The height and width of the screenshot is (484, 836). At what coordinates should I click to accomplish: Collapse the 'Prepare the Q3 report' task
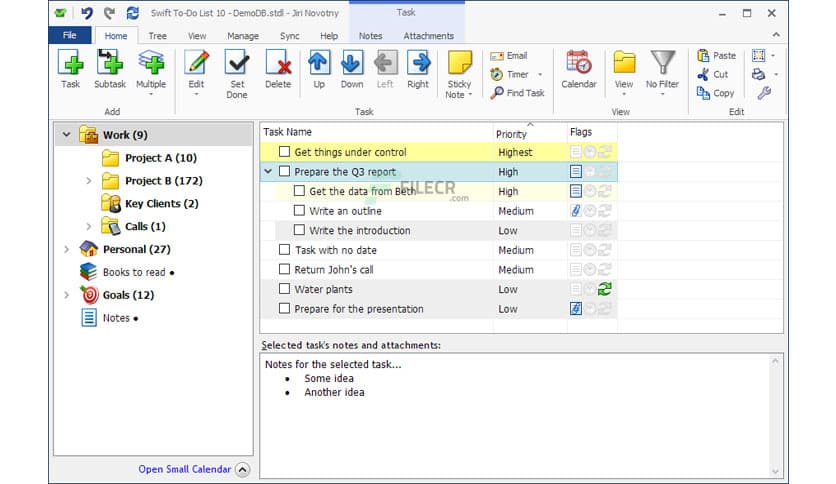click(x=268, y=172)
